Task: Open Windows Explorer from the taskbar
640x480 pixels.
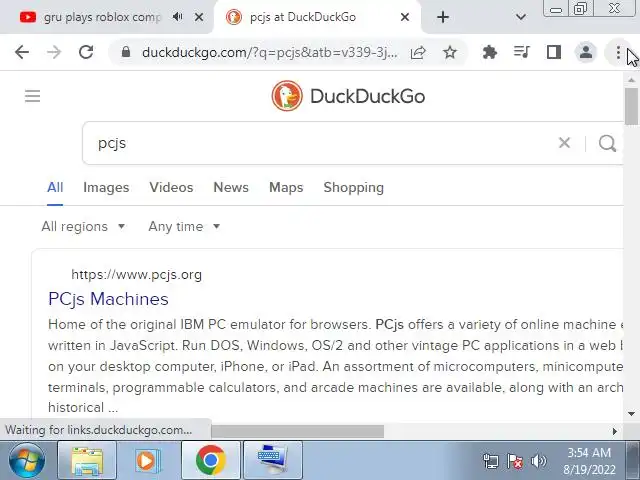Action: point(87,460)
